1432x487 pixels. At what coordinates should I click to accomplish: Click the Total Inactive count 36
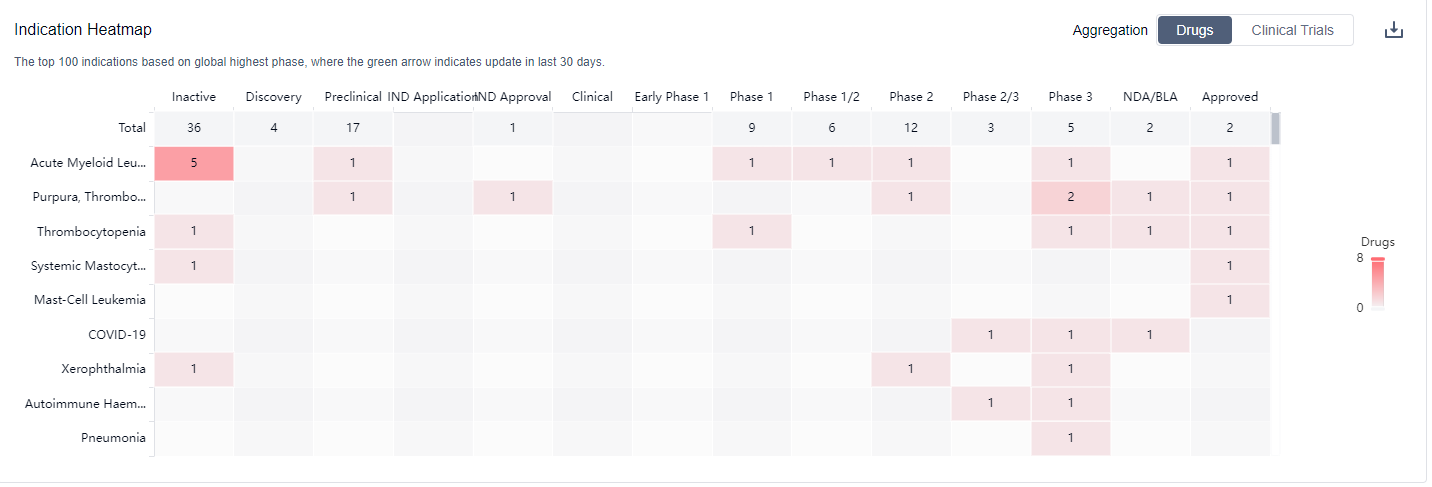coord(194,128)
